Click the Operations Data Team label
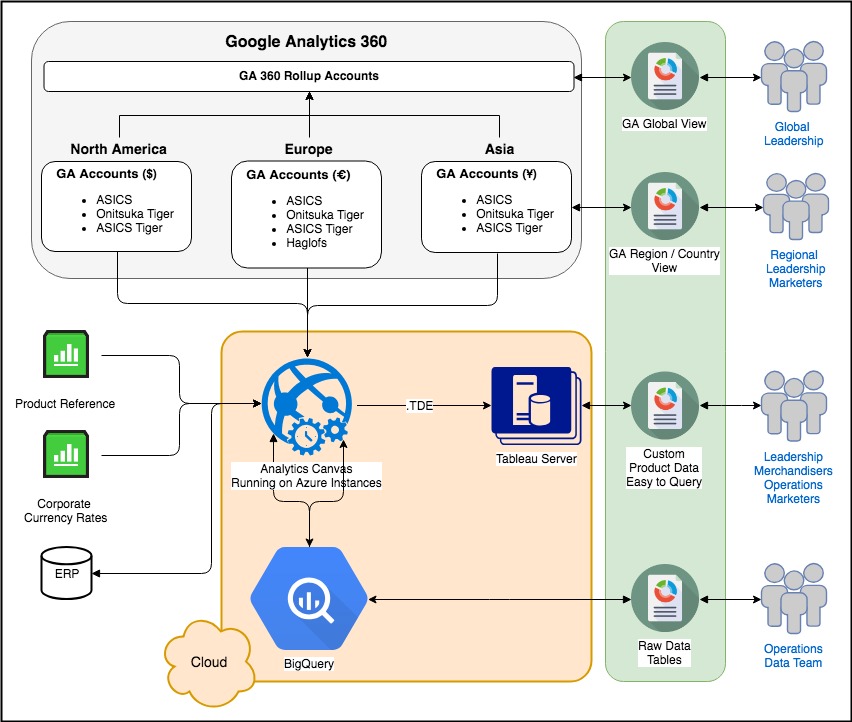 (793, 655)
